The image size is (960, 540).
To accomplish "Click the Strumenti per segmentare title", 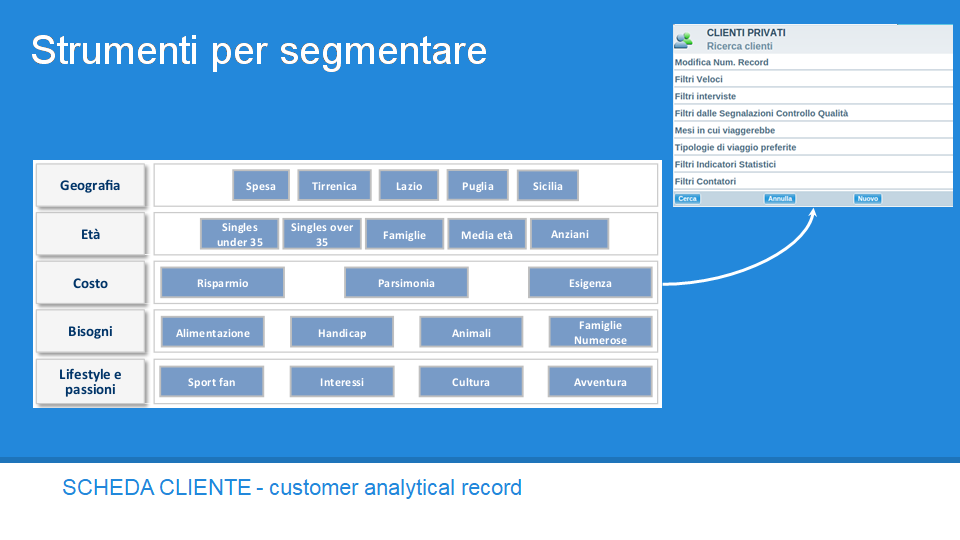I will tap(259, 51).
